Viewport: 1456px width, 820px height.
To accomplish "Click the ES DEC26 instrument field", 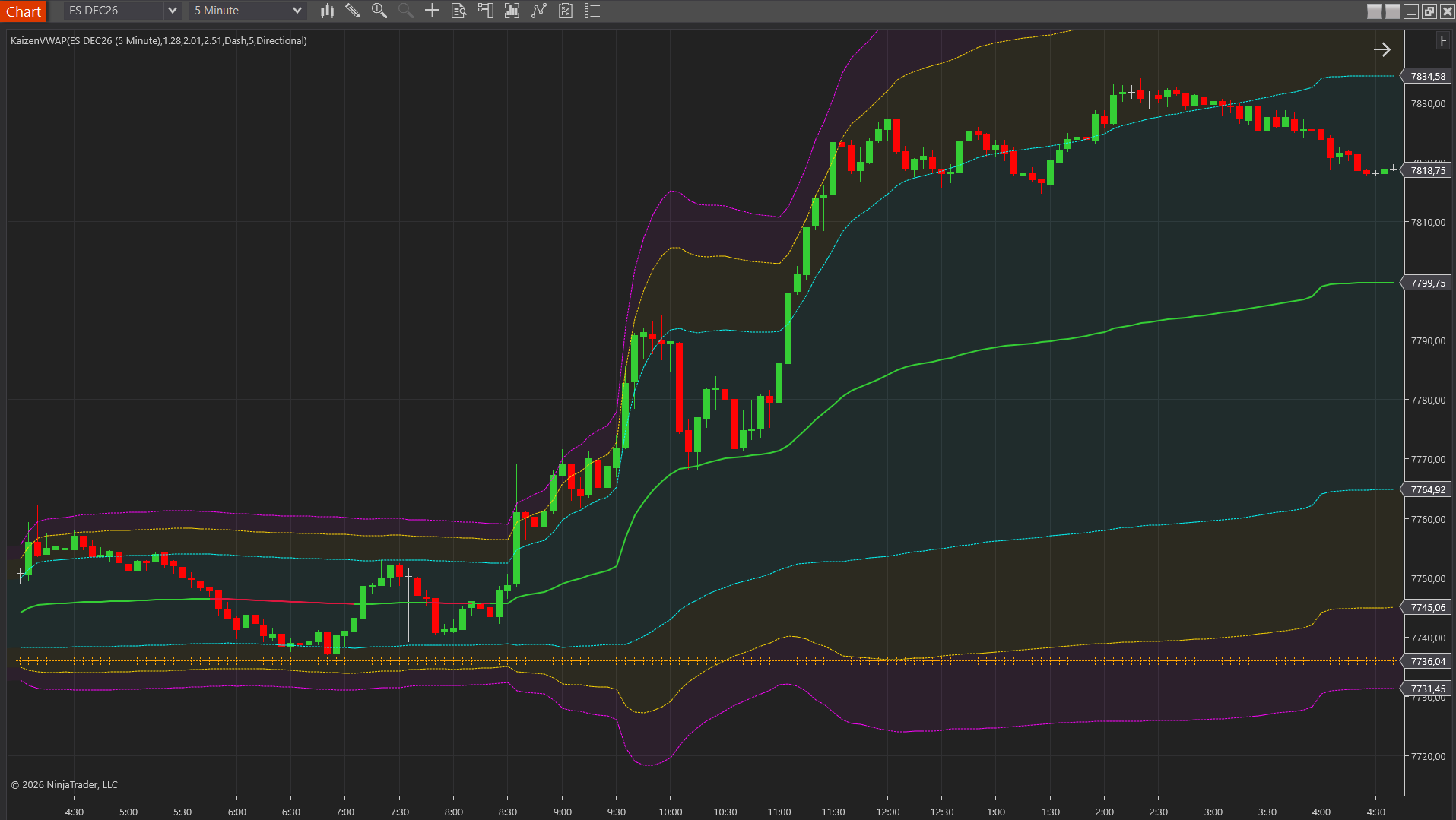I will [114, 11].
